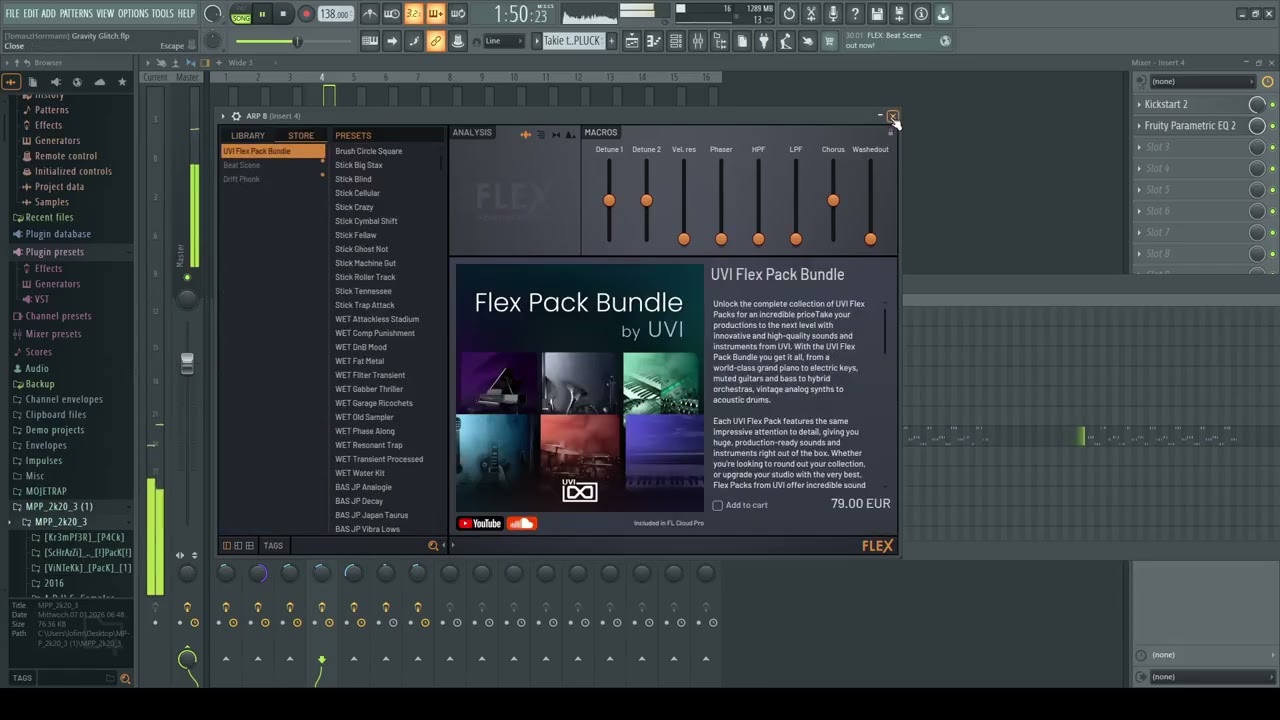Check the Add to cart checkbox
1280x720 pixels.
[x=717, y=505]
